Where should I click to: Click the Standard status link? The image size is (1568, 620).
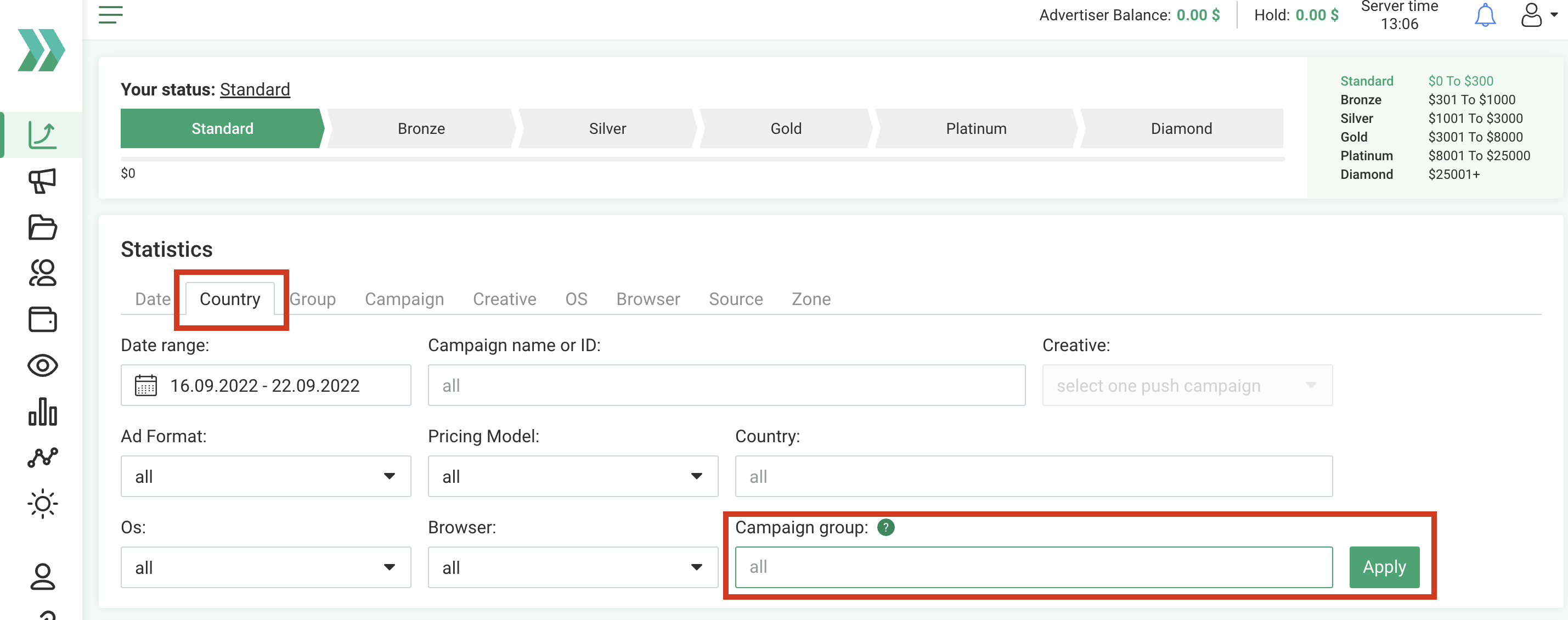point(254,89)
